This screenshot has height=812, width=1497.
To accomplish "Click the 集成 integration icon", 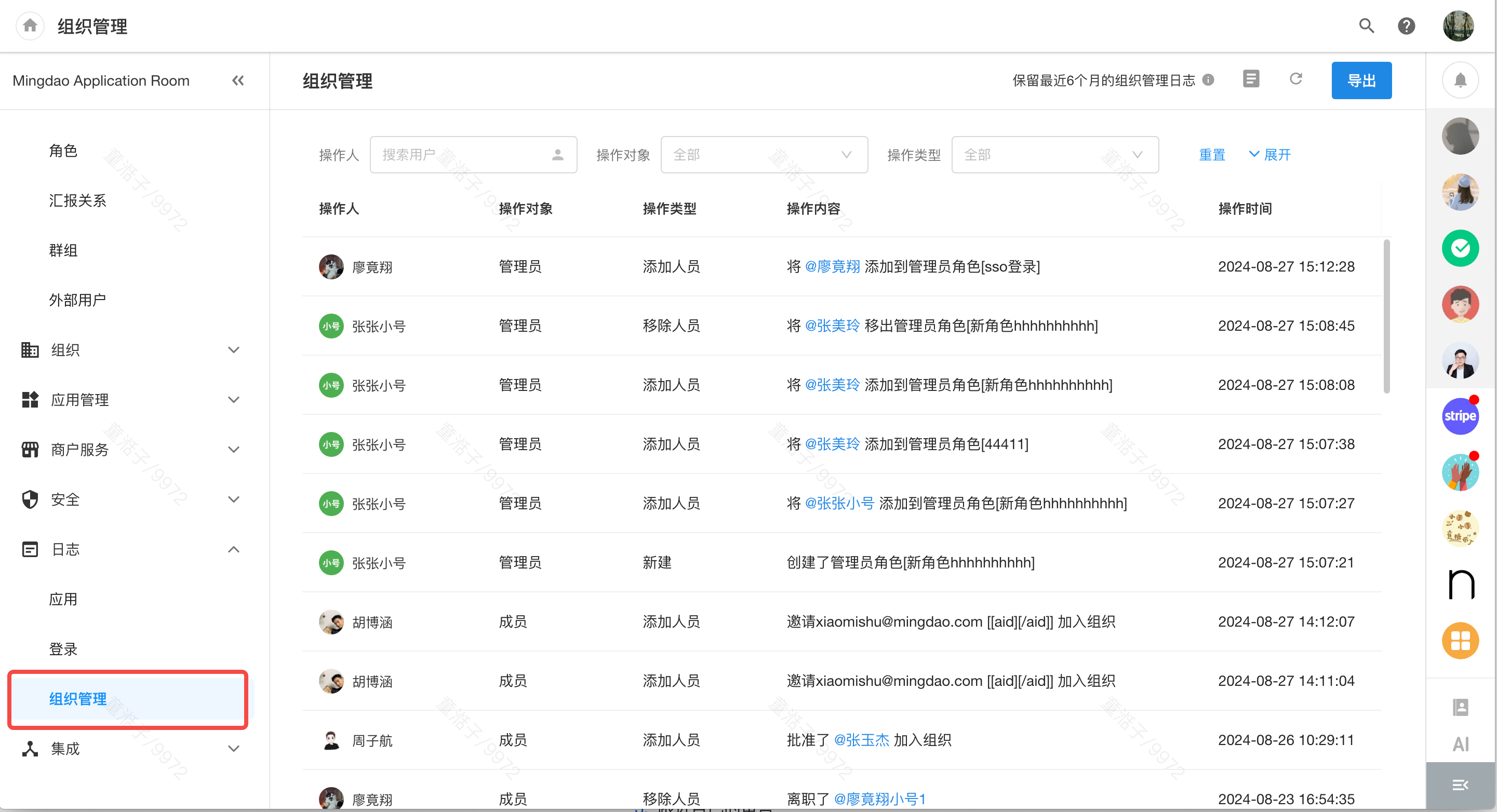I will pos(30,749).
